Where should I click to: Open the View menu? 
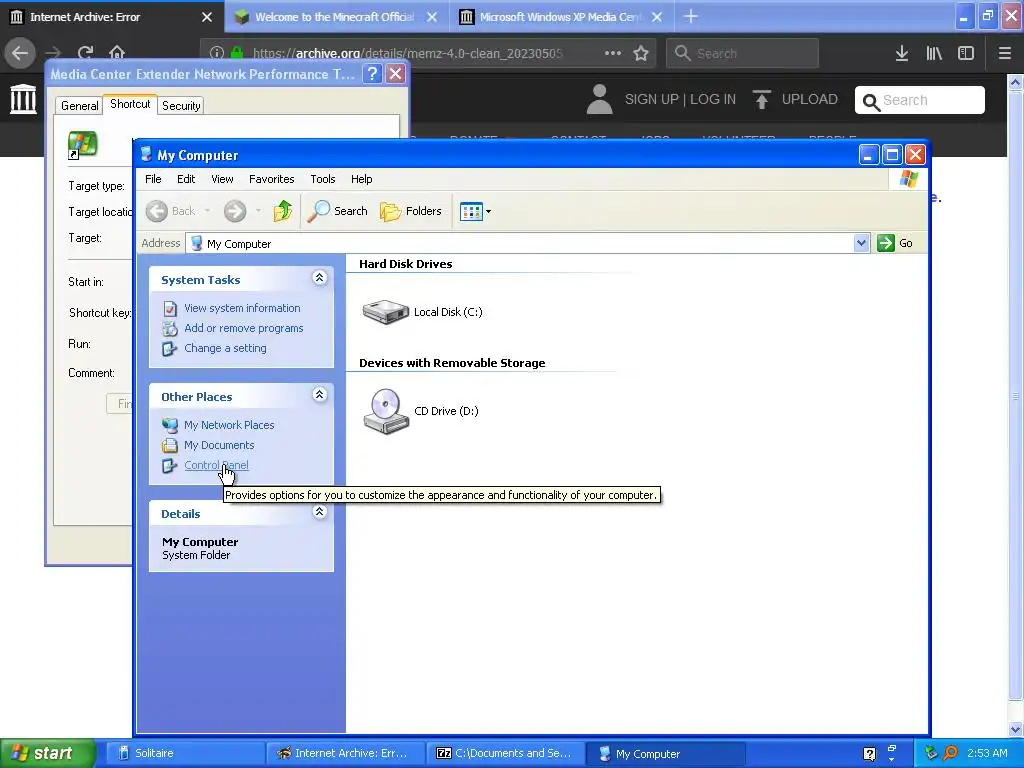[x=222, y=179]
